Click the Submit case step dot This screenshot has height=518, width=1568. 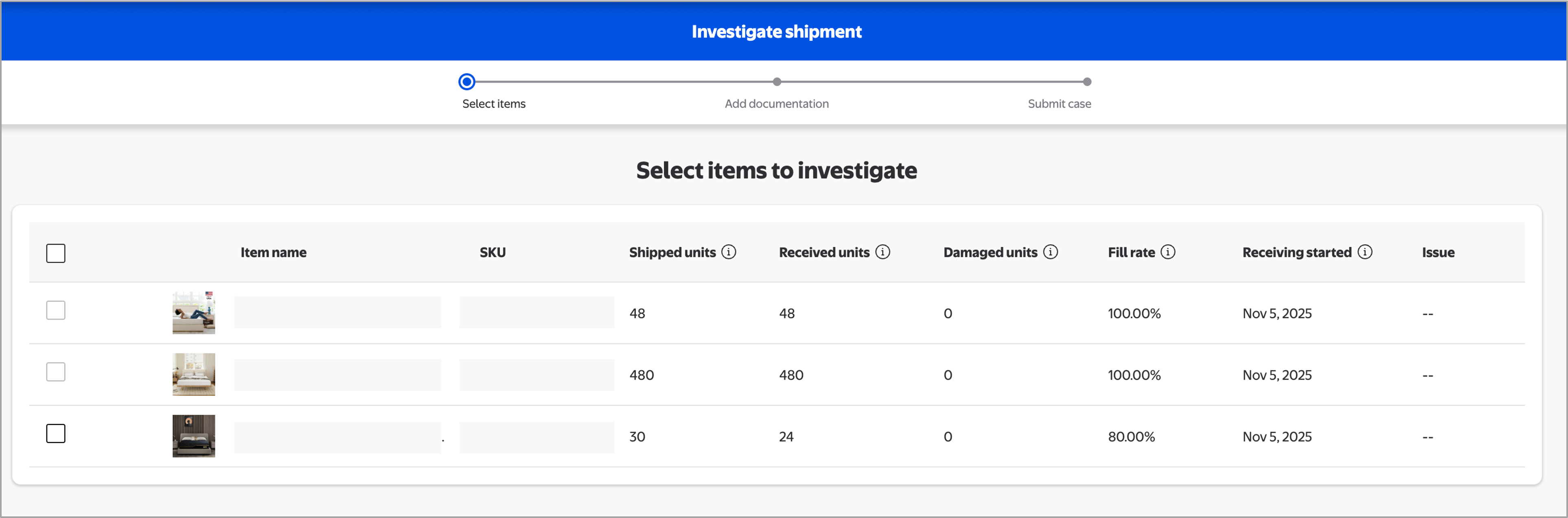[x=1086, y=81]
